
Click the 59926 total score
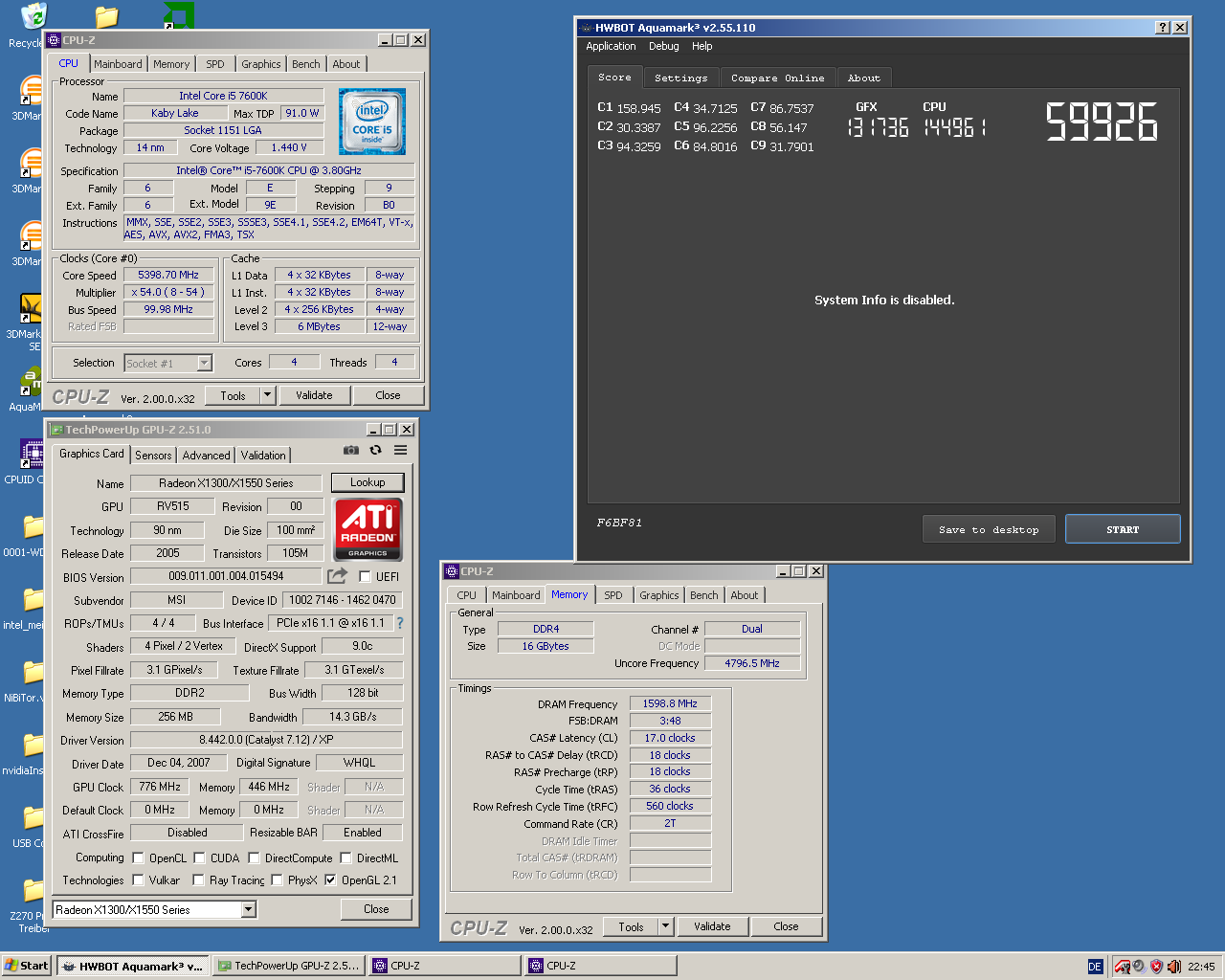1102,122
